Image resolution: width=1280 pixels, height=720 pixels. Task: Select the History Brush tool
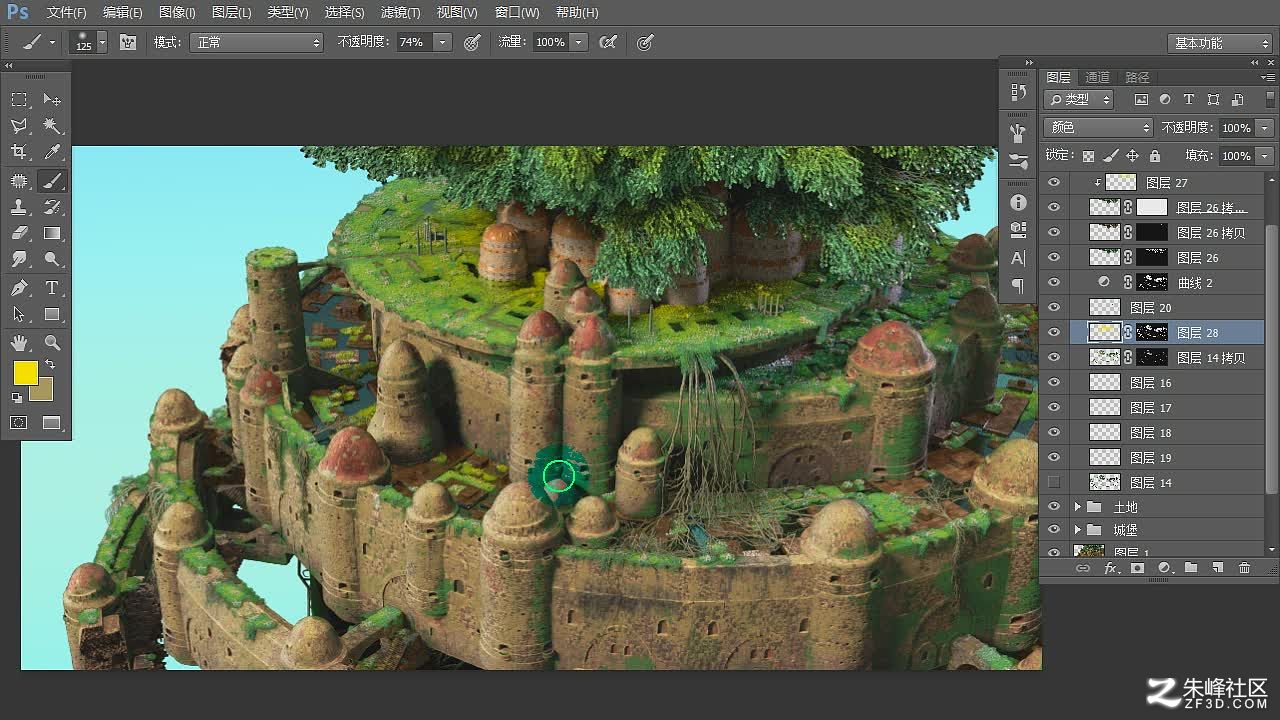point(52,207)
